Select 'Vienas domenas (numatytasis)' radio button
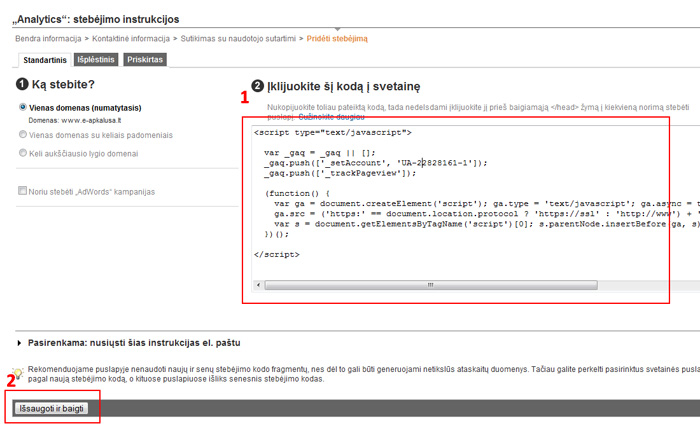Screen dimensions: 700x426 point(23,107)
